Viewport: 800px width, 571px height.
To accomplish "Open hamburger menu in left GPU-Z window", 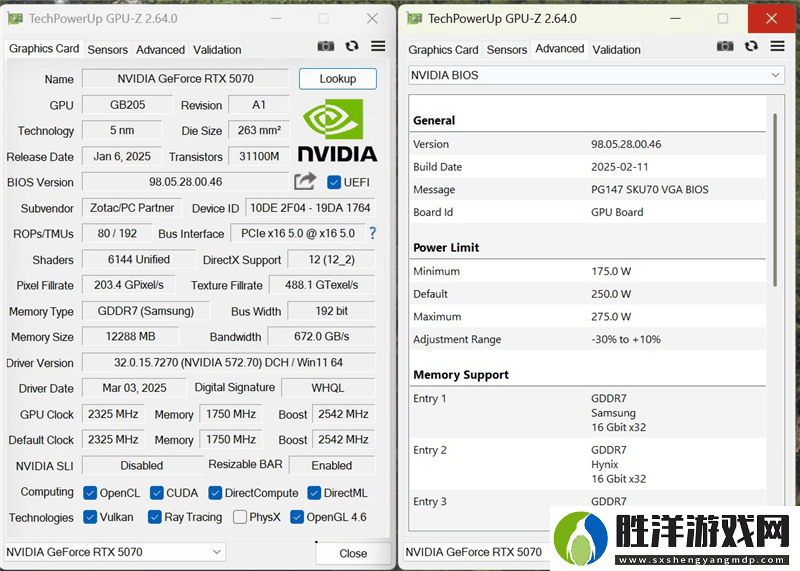I will (x=378, y=46).
